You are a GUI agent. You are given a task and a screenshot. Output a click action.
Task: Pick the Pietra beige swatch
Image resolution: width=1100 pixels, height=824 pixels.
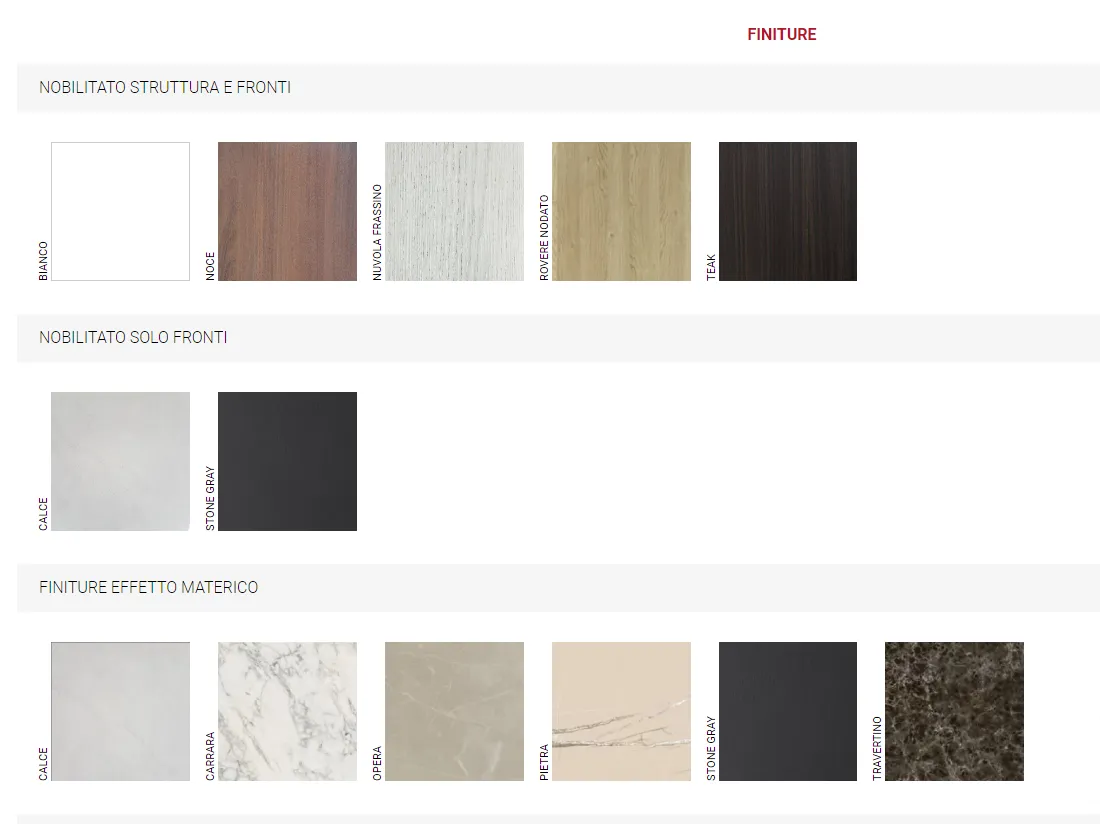click(621, 711)
